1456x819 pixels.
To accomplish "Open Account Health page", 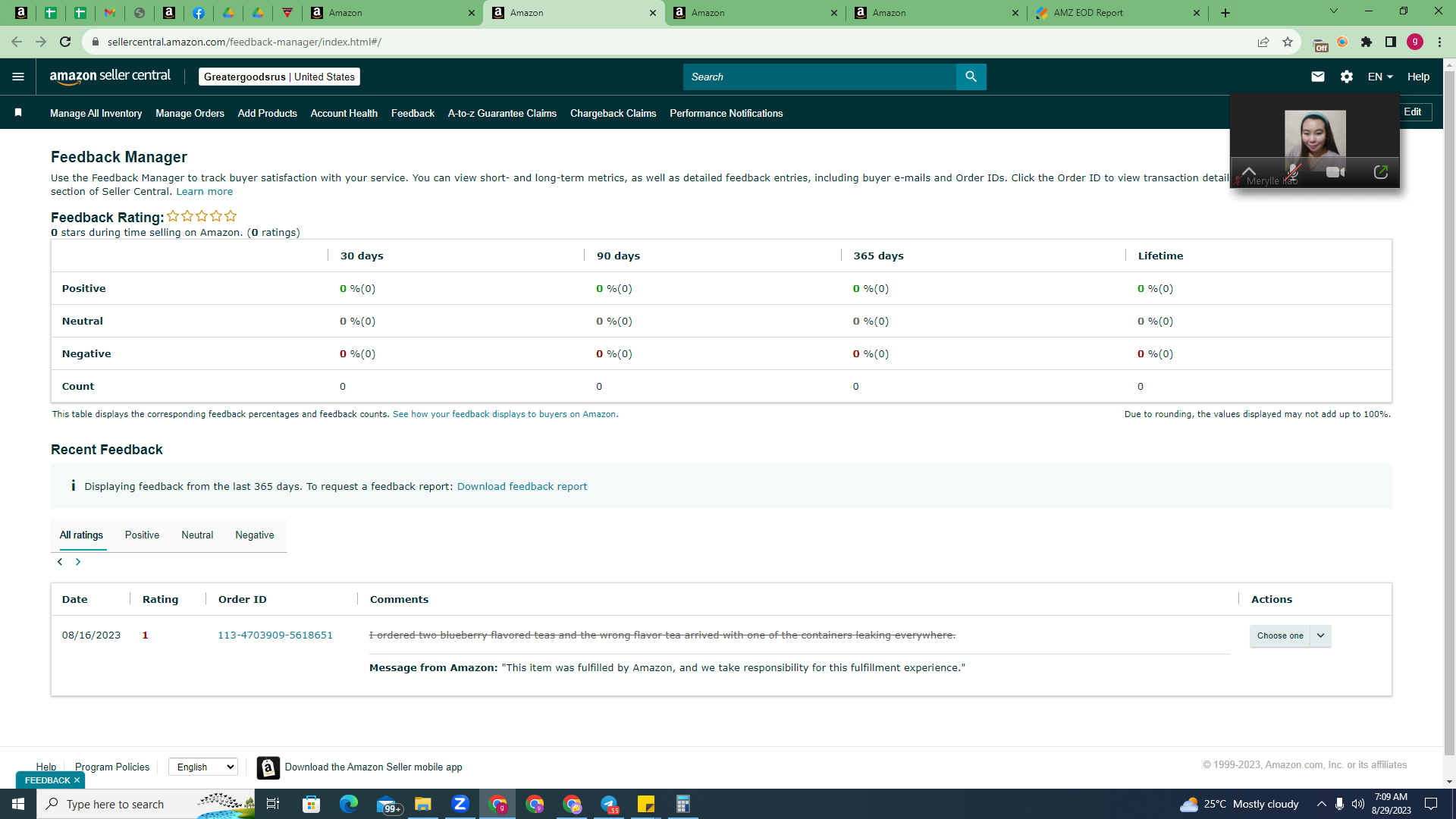I will point(344,113).
